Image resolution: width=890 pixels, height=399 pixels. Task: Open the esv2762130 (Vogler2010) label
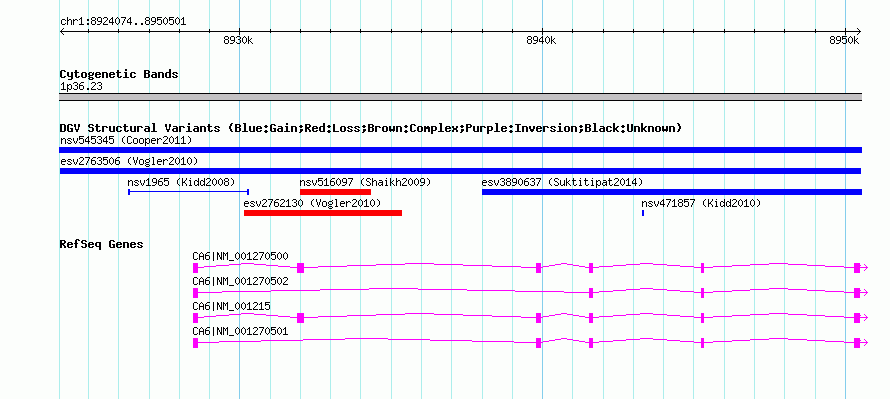pyautogui.click(x=312, y=203)
